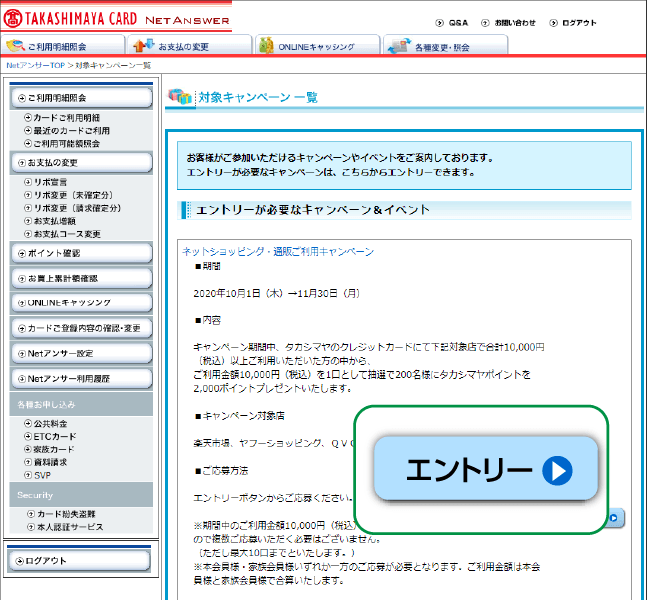Select お支払増額 in sidebar
The image size is (651, 600).
point(54,221)
